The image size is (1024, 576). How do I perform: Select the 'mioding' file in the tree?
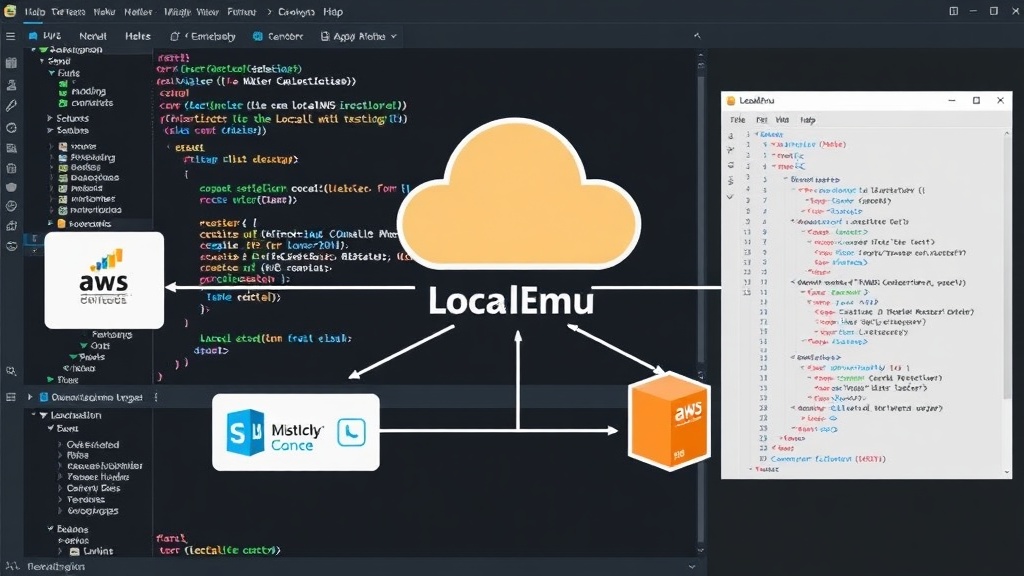coord(88,91)
